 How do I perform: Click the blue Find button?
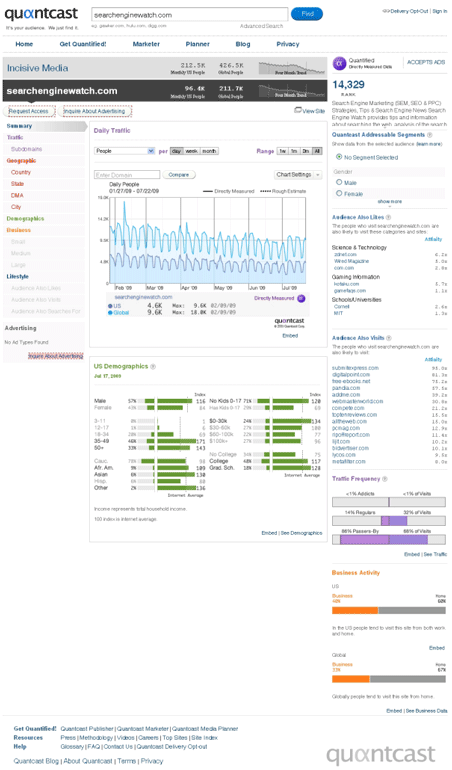click(x=307, y=14)
